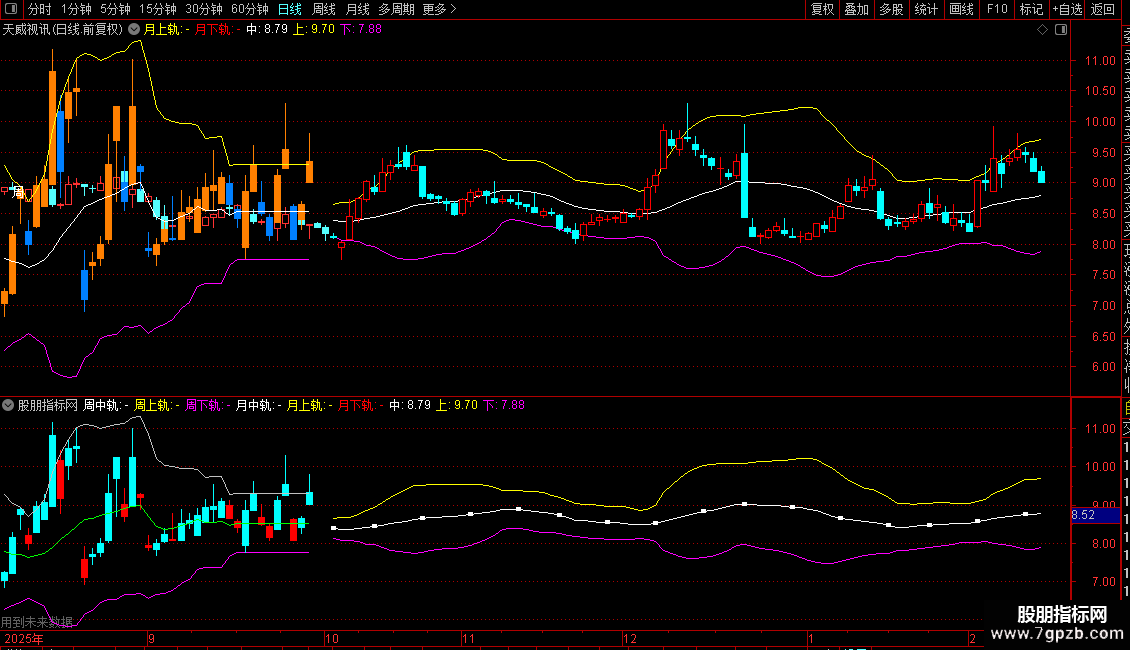The image size is (1130, 650).
Task: Activate the 画线 drawing tool
Action: point(961,9)
